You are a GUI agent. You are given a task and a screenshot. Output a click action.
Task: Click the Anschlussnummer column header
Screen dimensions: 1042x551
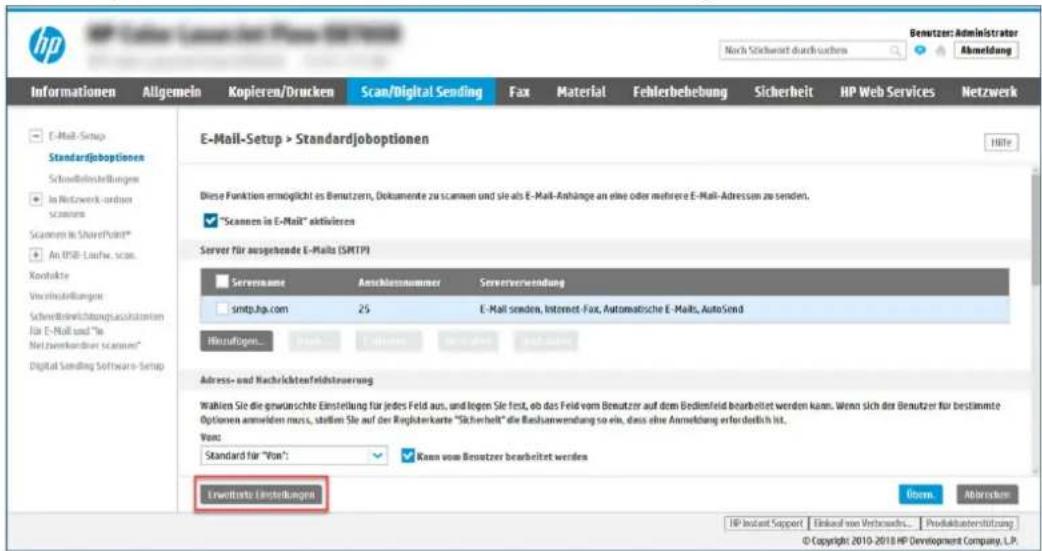click(x=399, y=283)
